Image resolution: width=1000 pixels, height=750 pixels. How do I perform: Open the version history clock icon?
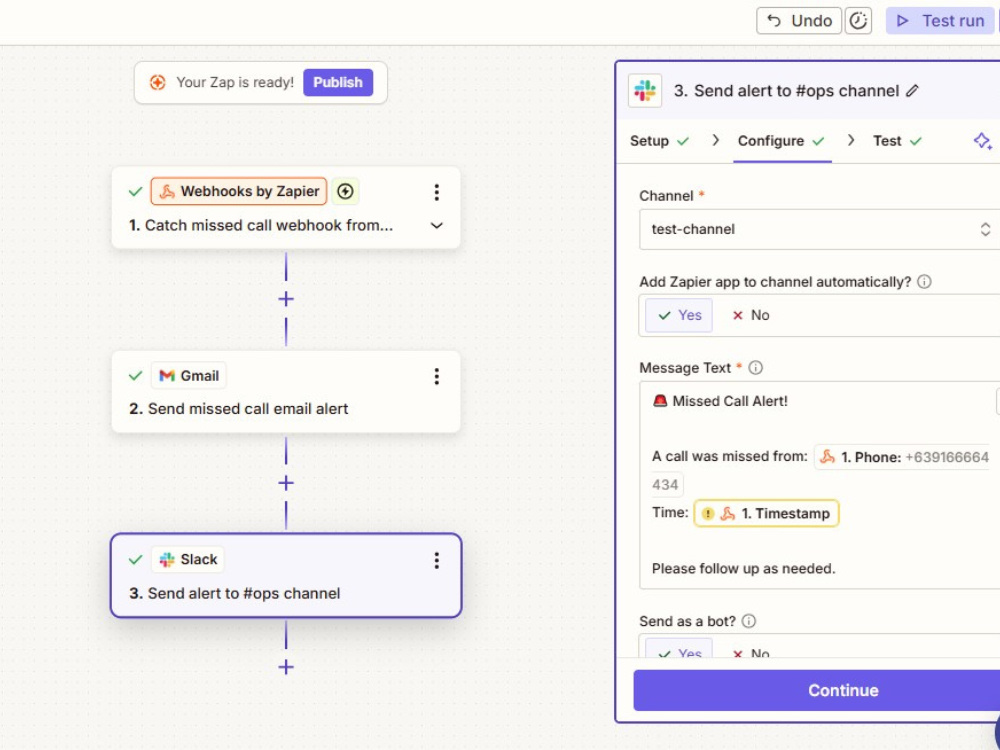pos(858,21)
